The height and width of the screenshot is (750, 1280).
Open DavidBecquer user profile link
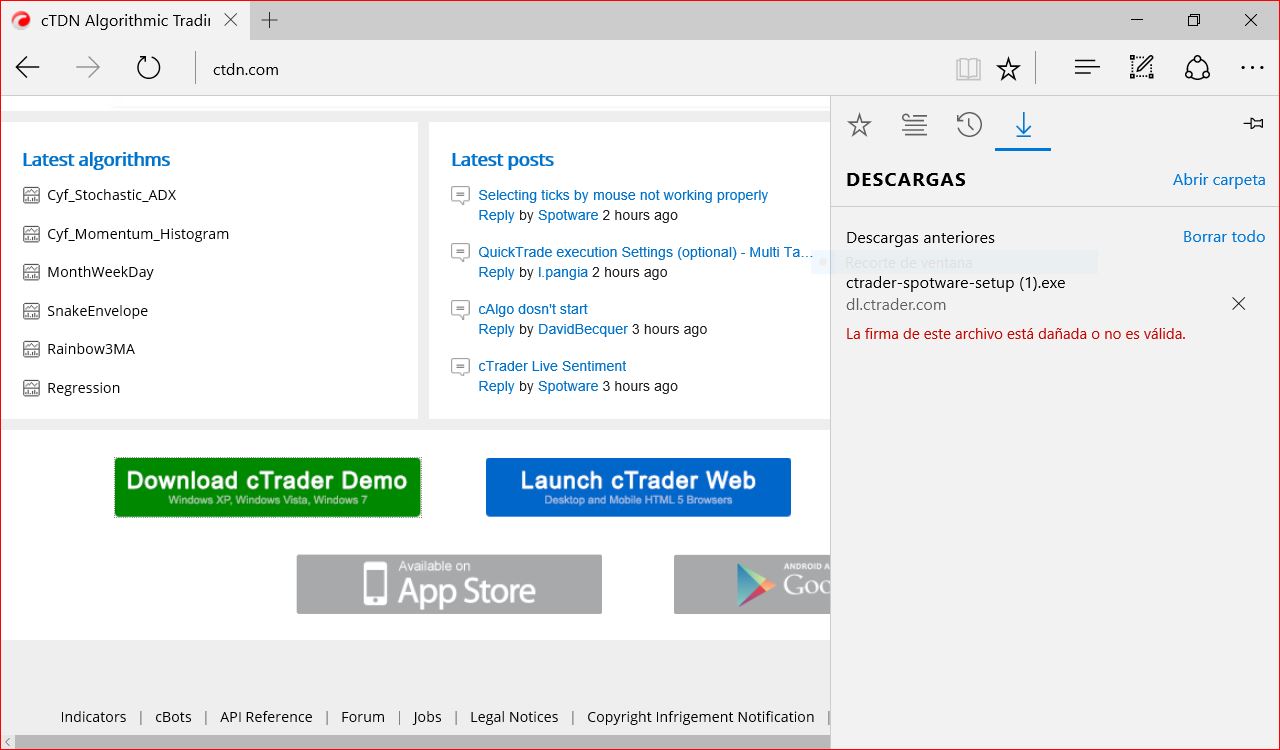(x=583, y=329)
